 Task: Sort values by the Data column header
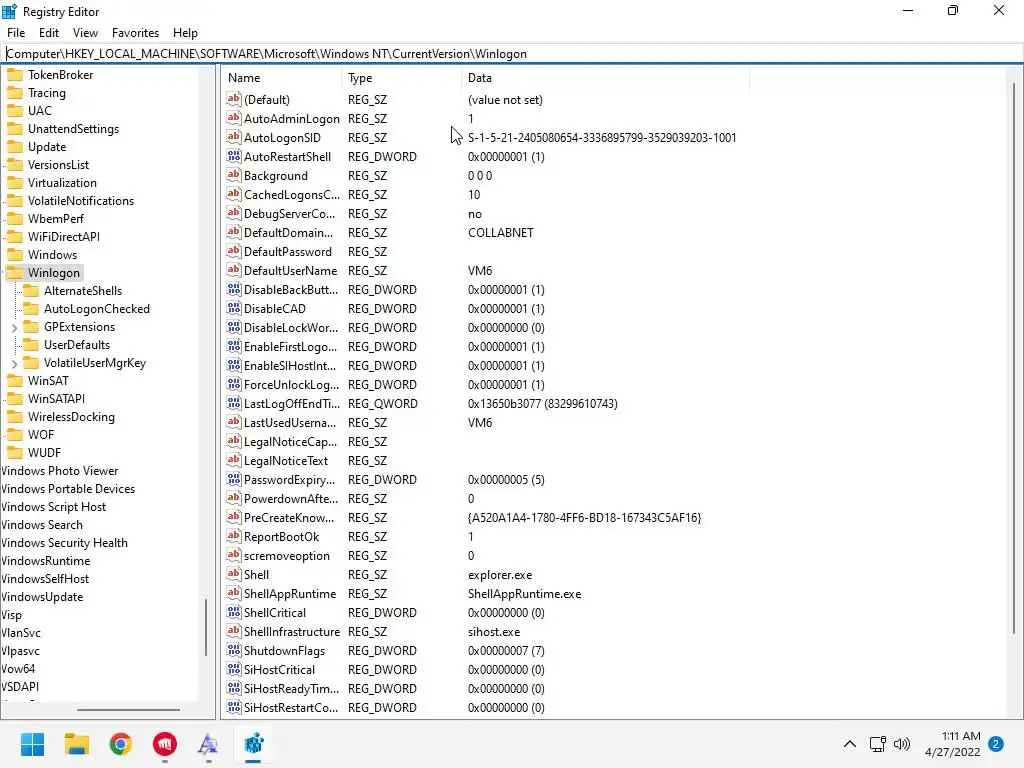pyautogui.click(x=605, y=78)
